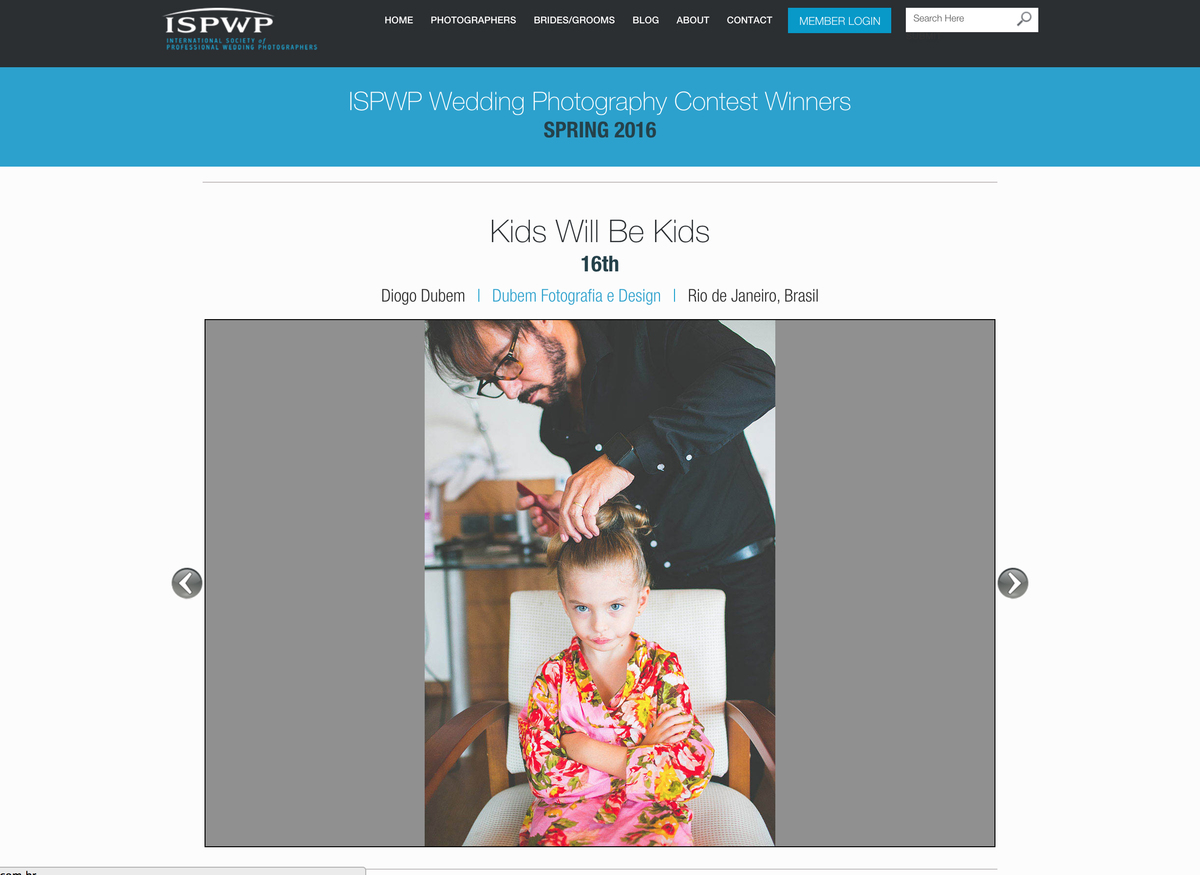Screen dimensions: 1200x875
Task: Click the 16th placement text
Action: coord(600,264)
